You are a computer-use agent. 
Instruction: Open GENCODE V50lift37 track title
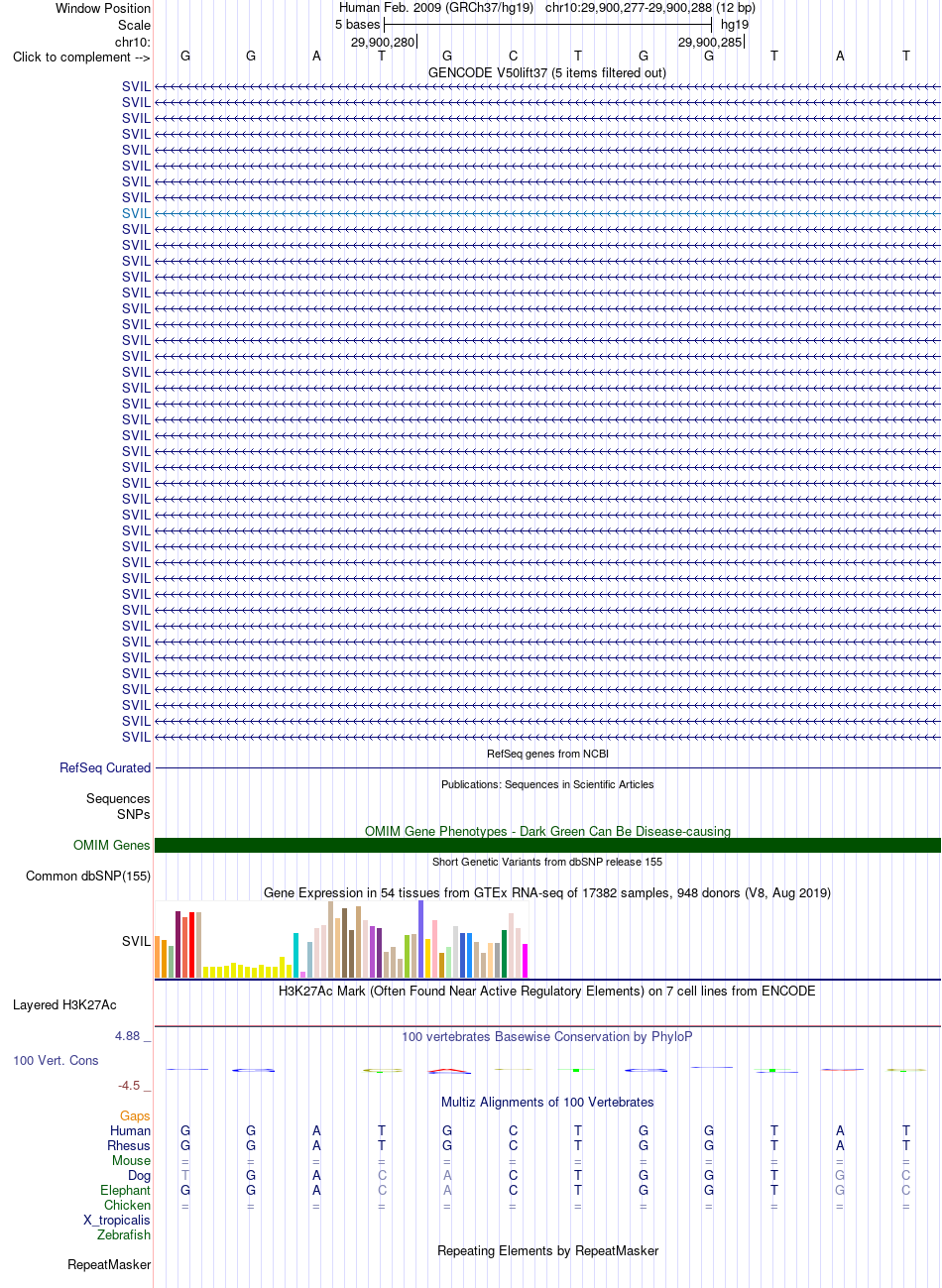[547, 72]
